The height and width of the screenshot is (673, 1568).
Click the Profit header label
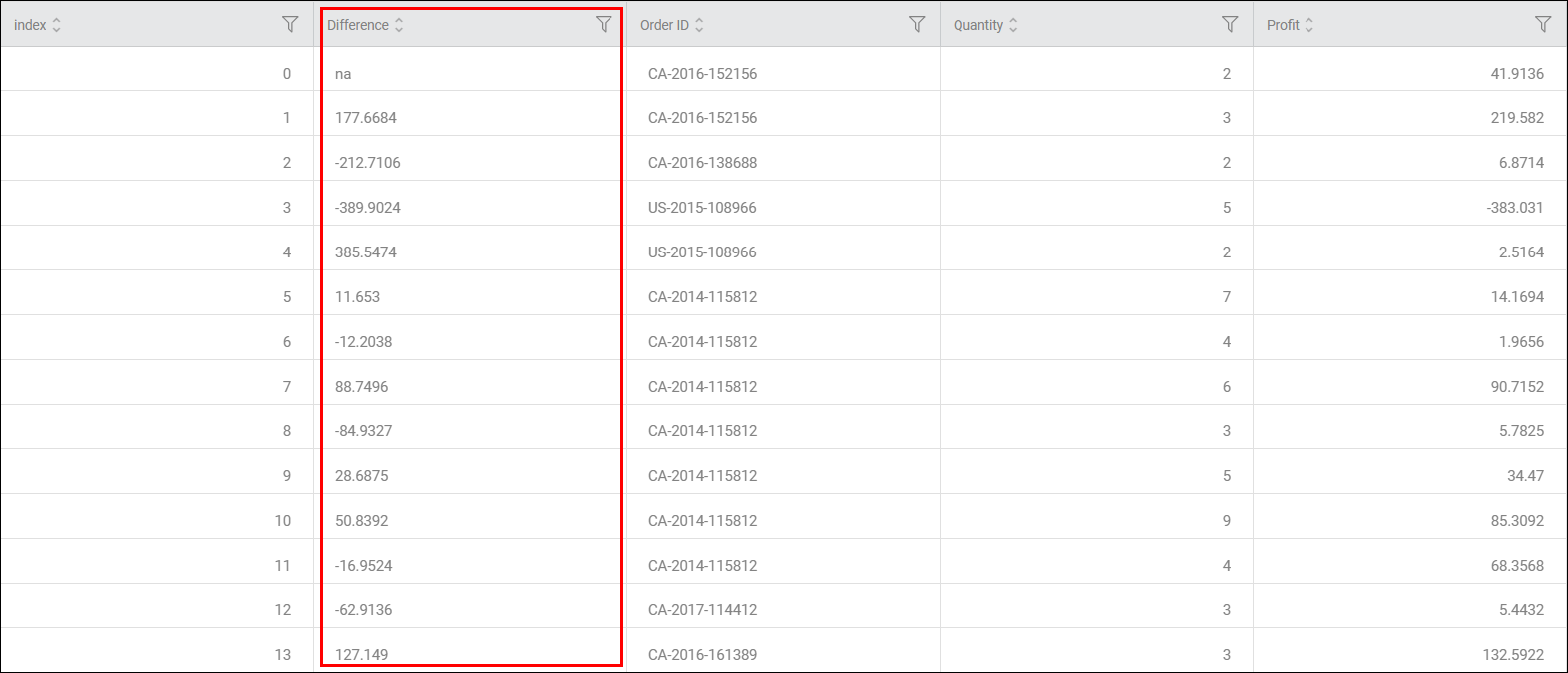1283,25
